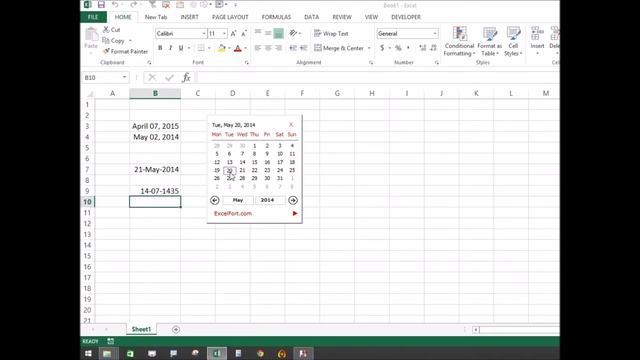Click Merge & Center button

pos(339,48)
